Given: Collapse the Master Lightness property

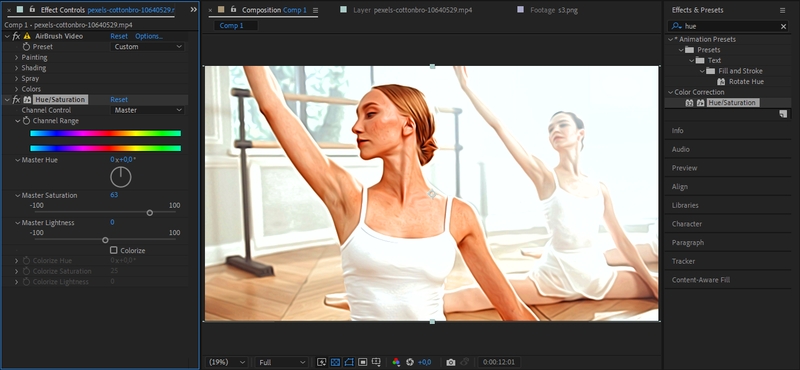Looking at the screenshot, I should (17, 223).
